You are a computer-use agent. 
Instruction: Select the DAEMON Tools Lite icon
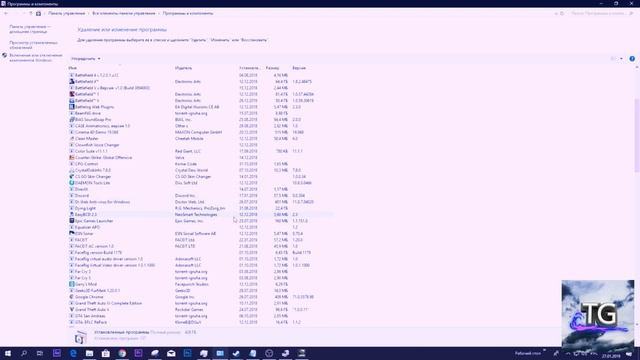pyautogui.click(x=71, y=183)
